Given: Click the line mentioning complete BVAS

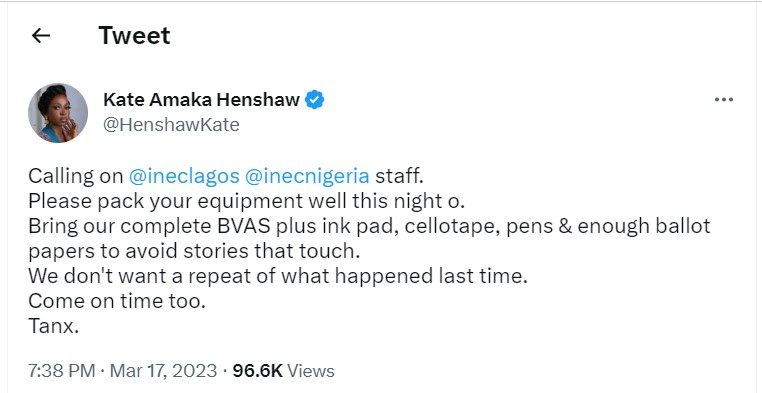Looking at the screenshot, I should [369, 226].
